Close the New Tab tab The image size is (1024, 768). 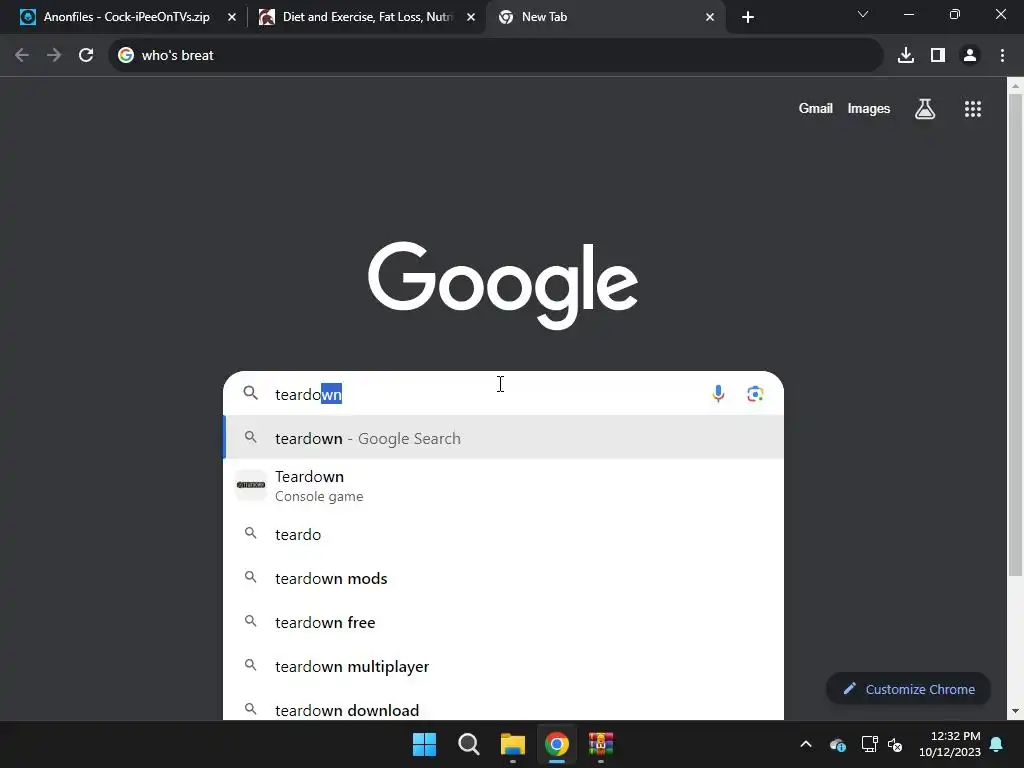pyautogui.click(x=710, y=17)
